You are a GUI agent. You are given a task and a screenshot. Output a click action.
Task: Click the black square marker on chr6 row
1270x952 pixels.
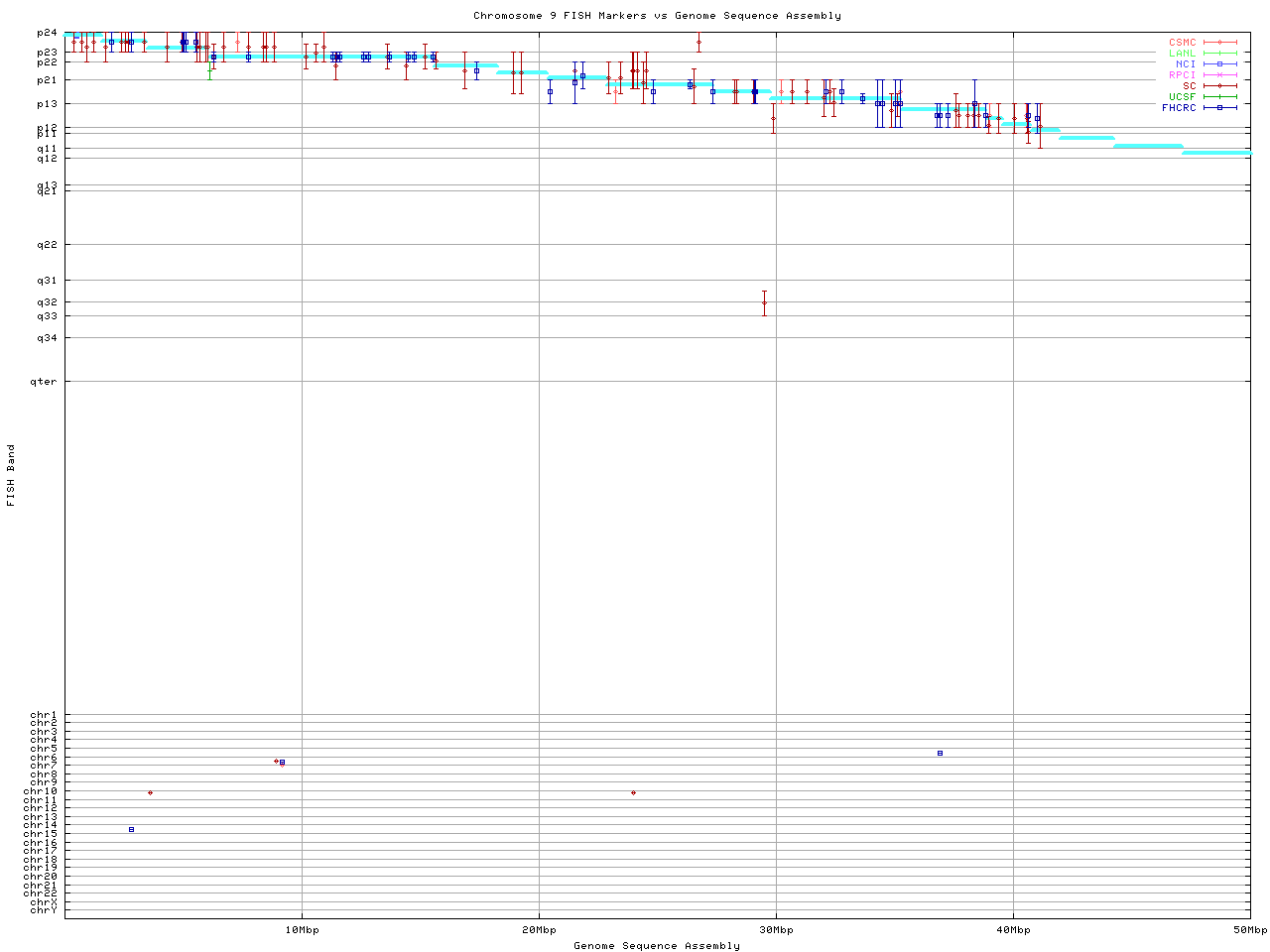point(940,753)
